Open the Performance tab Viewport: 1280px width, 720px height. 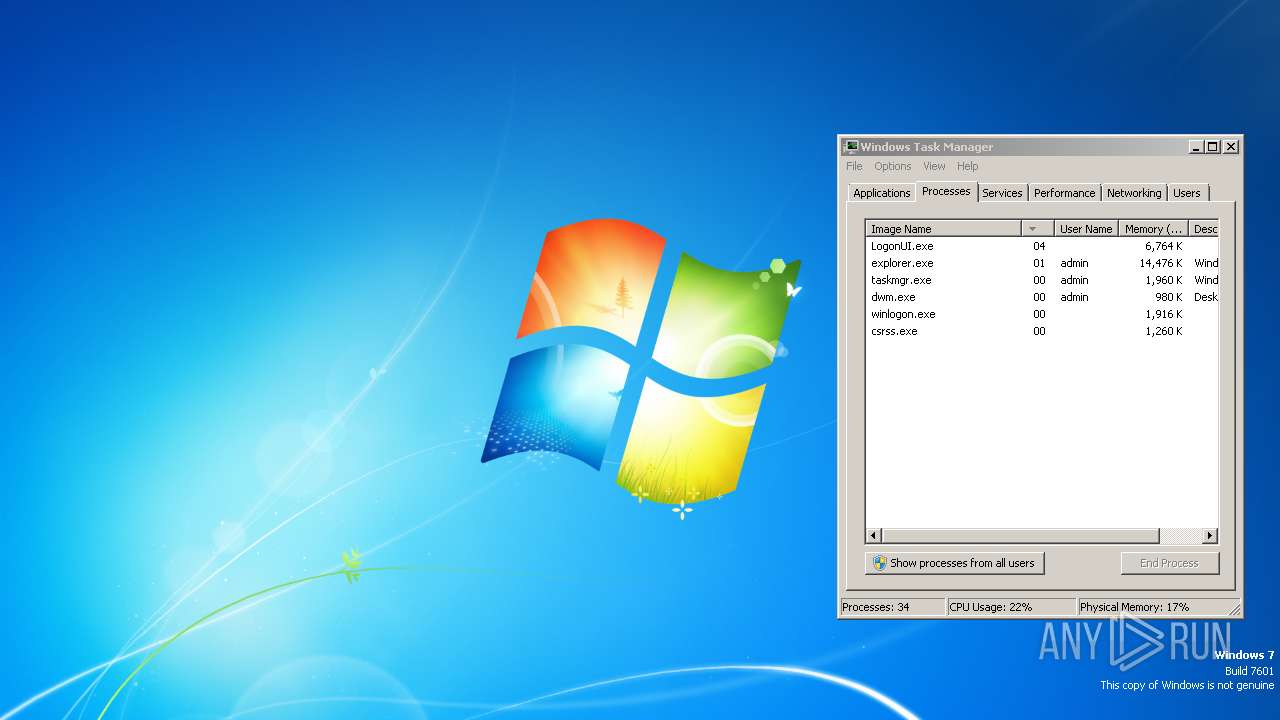tap(1064, 193)
